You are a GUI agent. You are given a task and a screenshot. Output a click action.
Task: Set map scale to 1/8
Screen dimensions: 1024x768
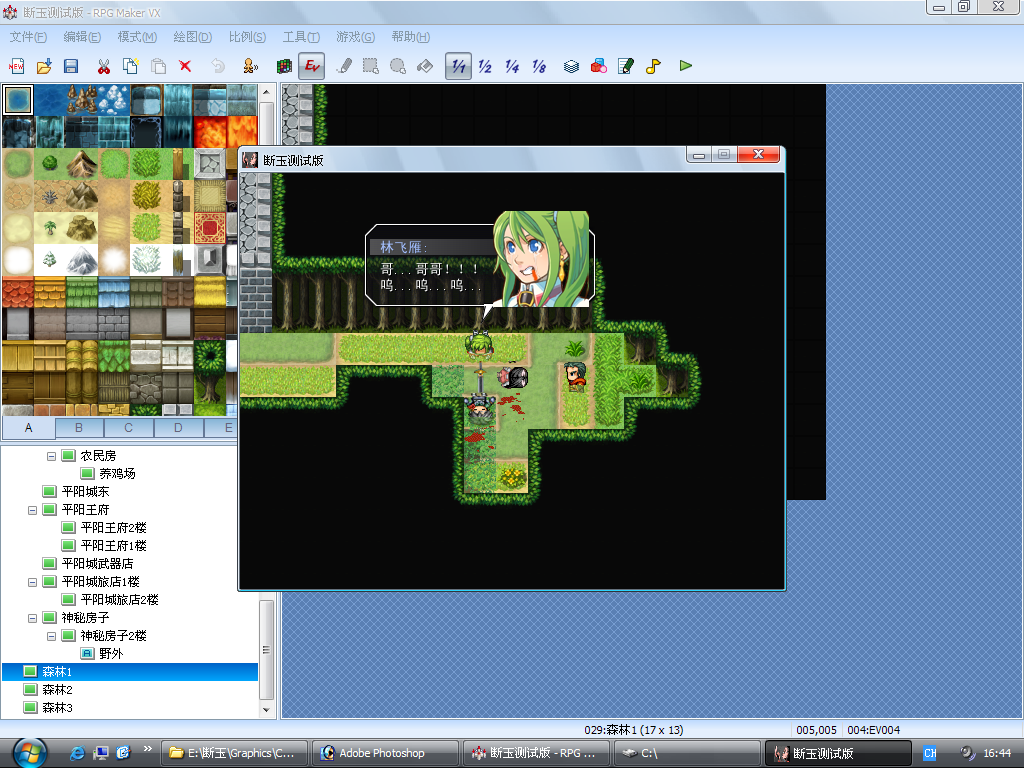point(539,66)
